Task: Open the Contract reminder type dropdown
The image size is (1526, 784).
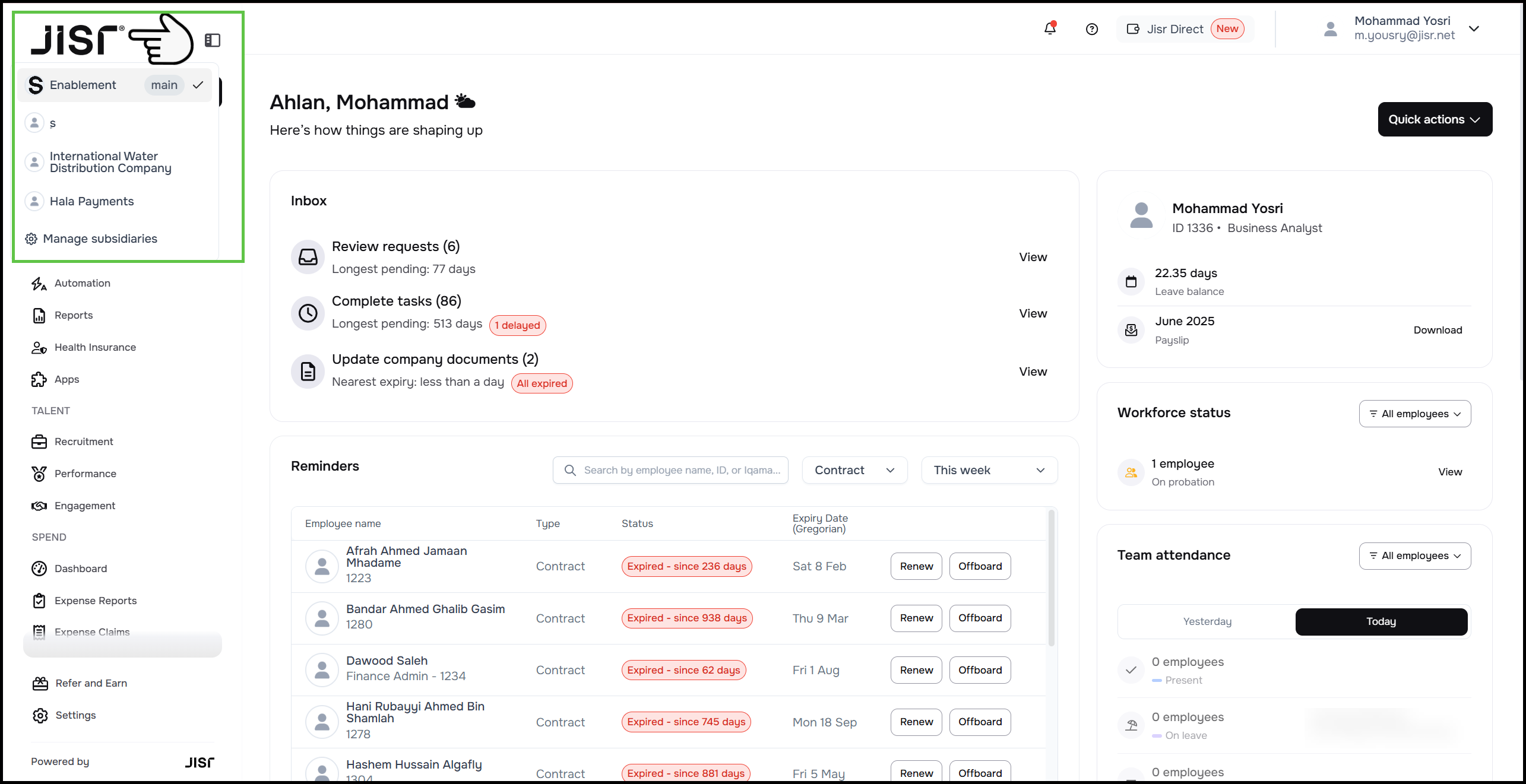Action: point(854,470)
